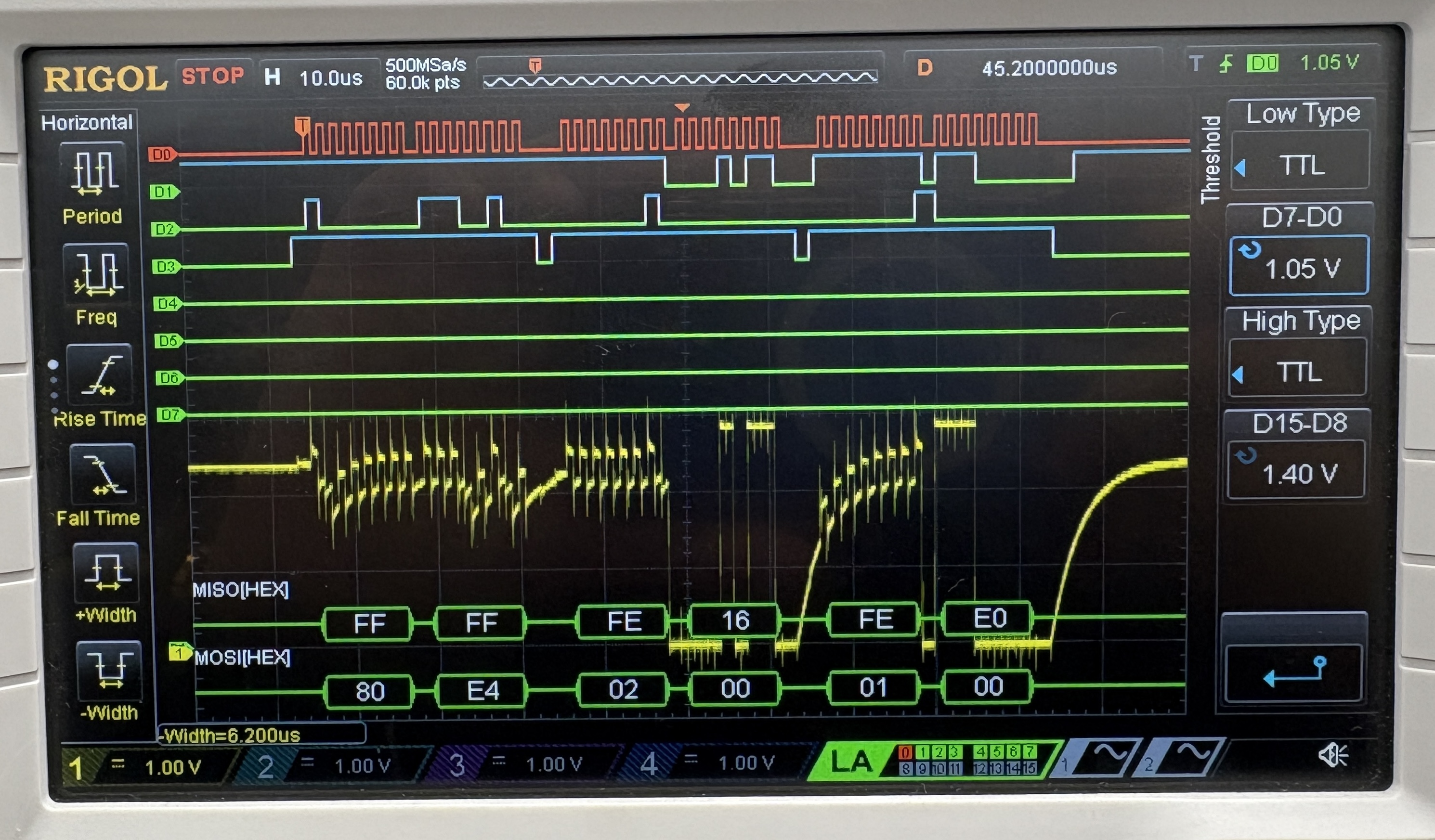Image resolution: width=1435 pixels, height=840 pixels.
Task: Click the decoded MISO byte 16
Action: 734,621
